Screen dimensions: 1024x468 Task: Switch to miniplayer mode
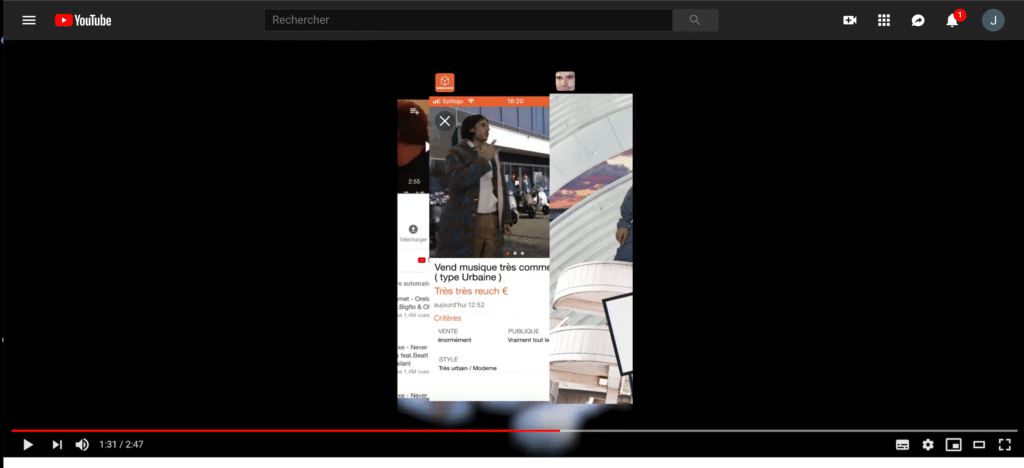coord(954,444)
